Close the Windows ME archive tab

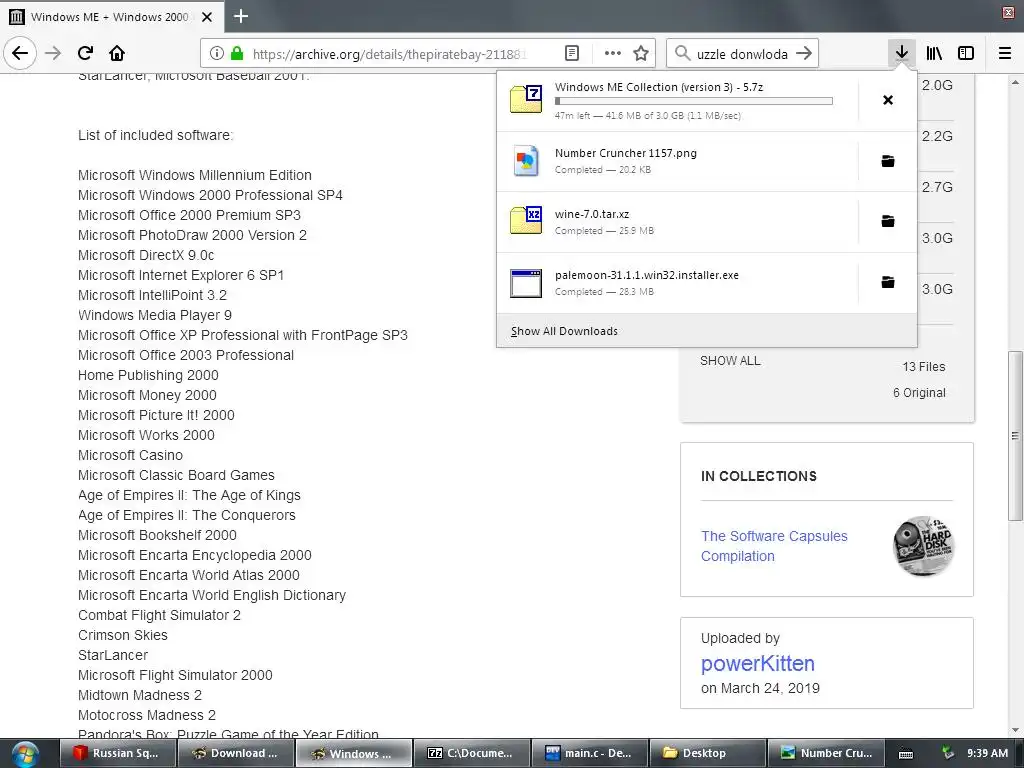point(207,17)
